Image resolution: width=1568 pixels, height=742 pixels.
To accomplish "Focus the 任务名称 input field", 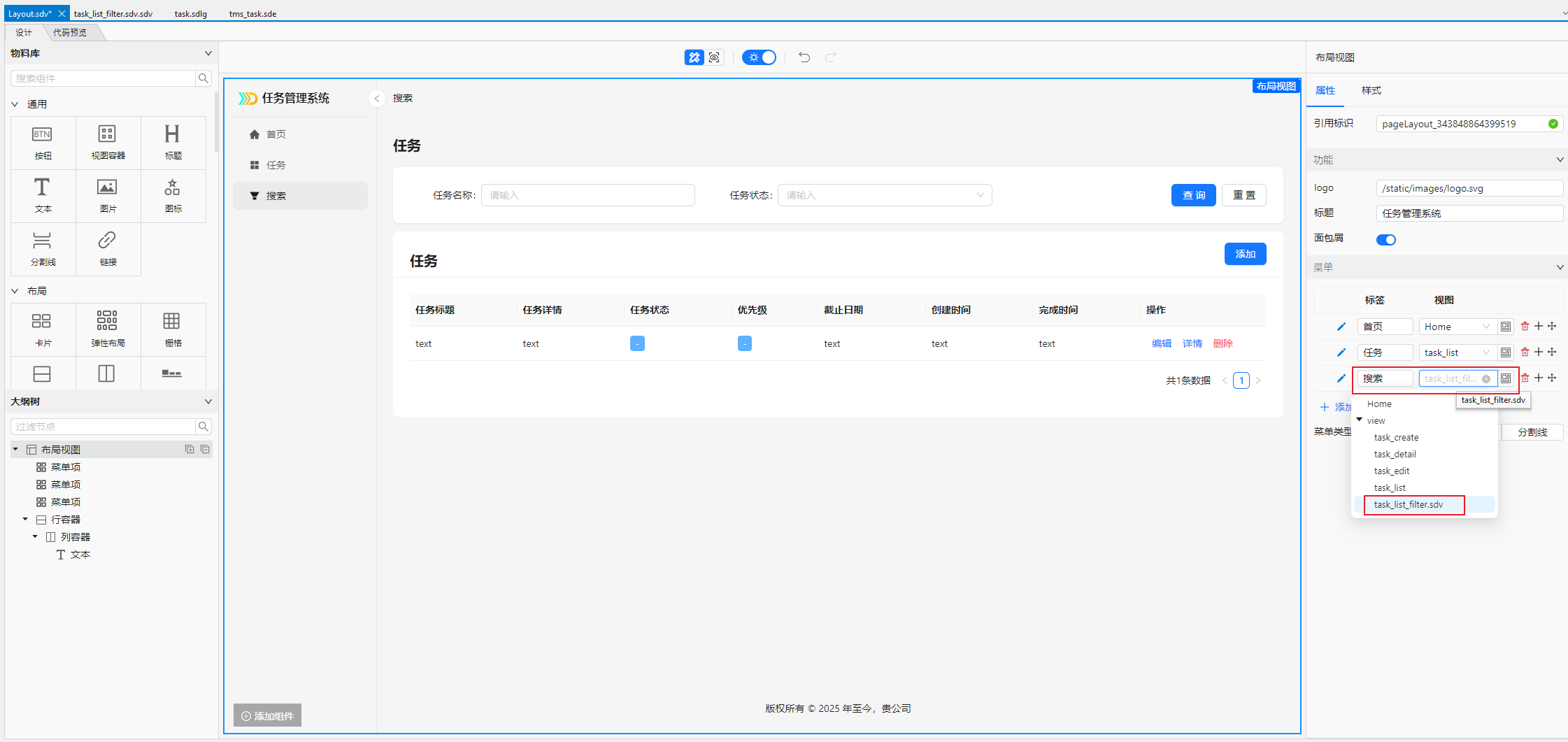I will tap(588, 195).
